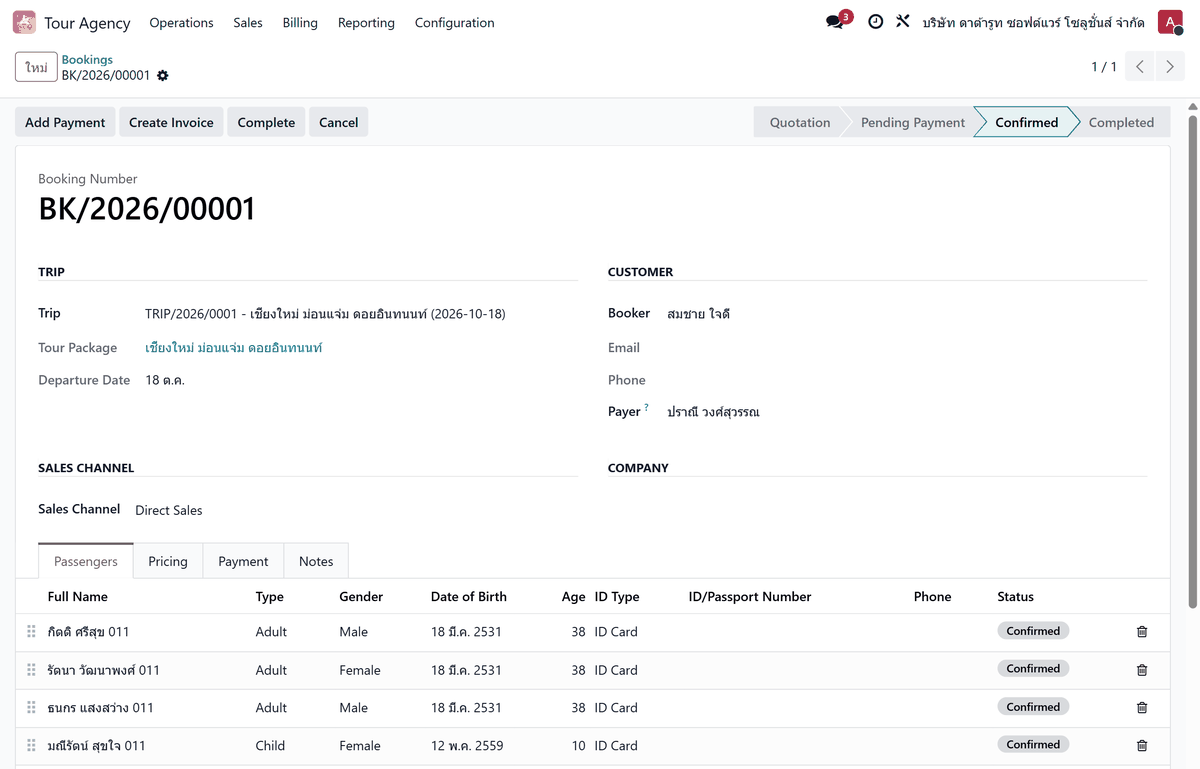The width and height of the screenshot is (1200, 769).
Task: Open the Reporting menu
Action: 366,22
